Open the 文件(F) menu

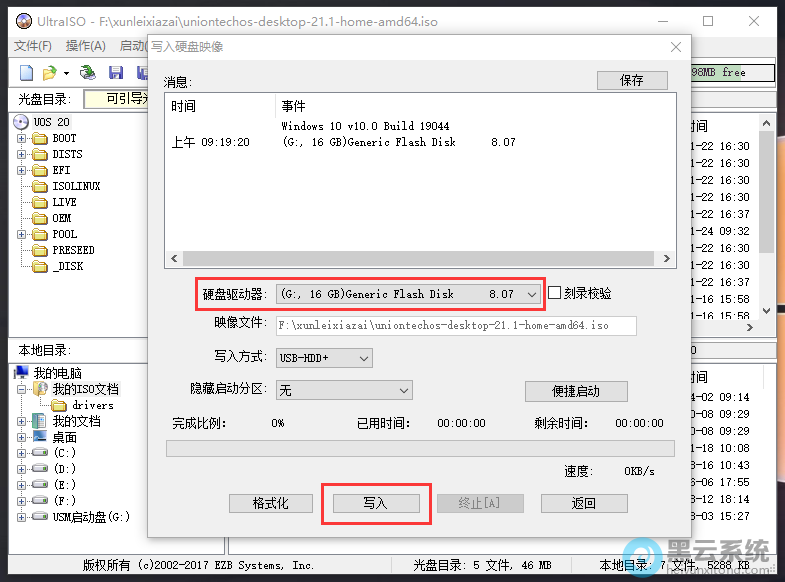tap(32, 46)
